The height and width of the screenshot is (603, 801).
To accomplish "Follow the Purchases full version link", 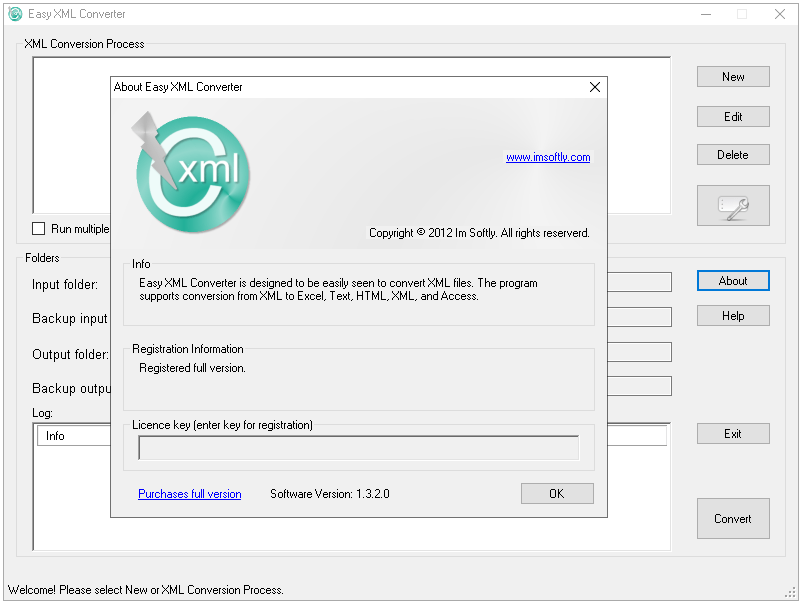I will [190, 494].
